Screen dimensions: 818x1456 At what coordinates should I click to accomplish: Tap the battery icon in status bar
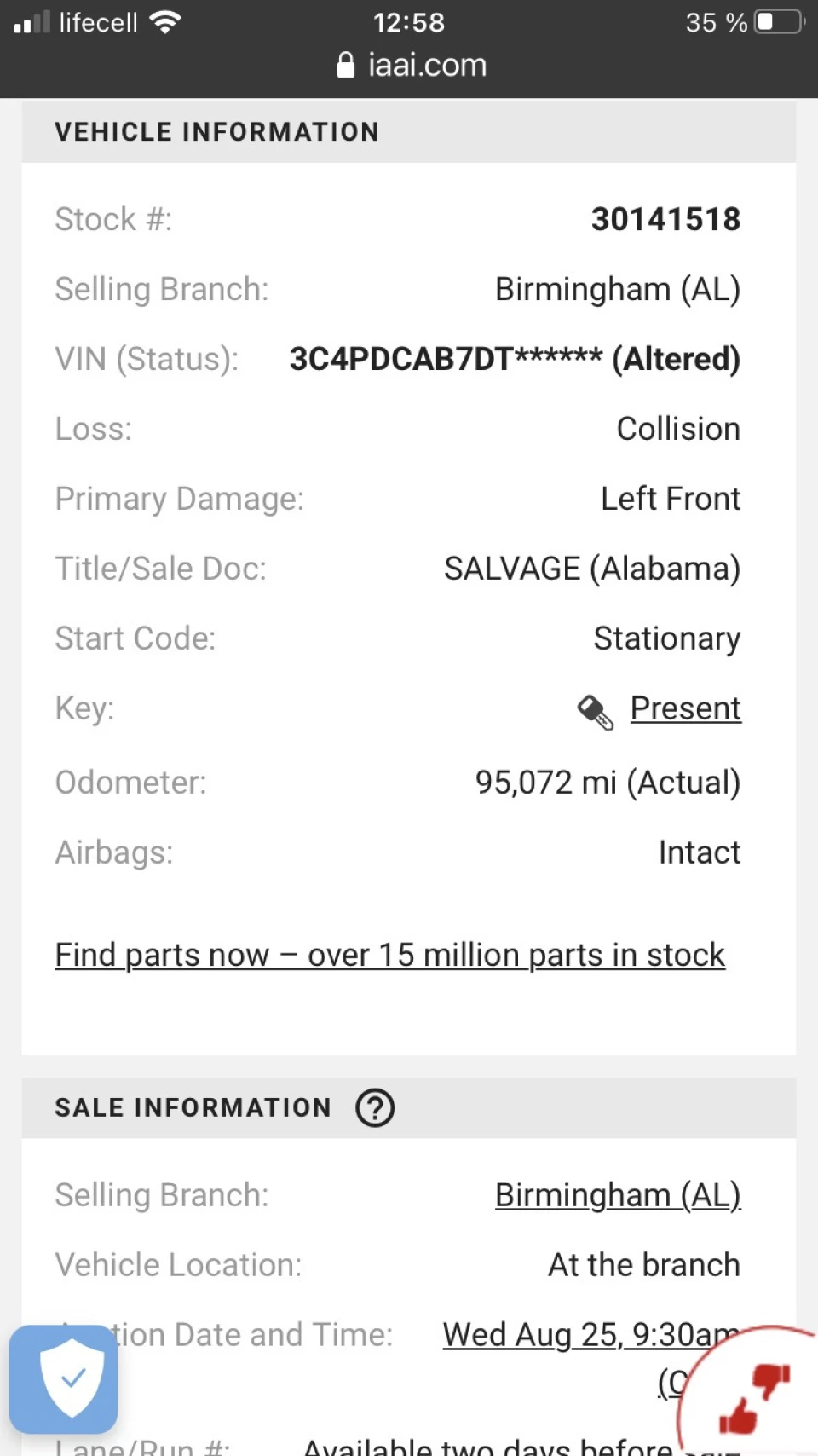point(780,21)
